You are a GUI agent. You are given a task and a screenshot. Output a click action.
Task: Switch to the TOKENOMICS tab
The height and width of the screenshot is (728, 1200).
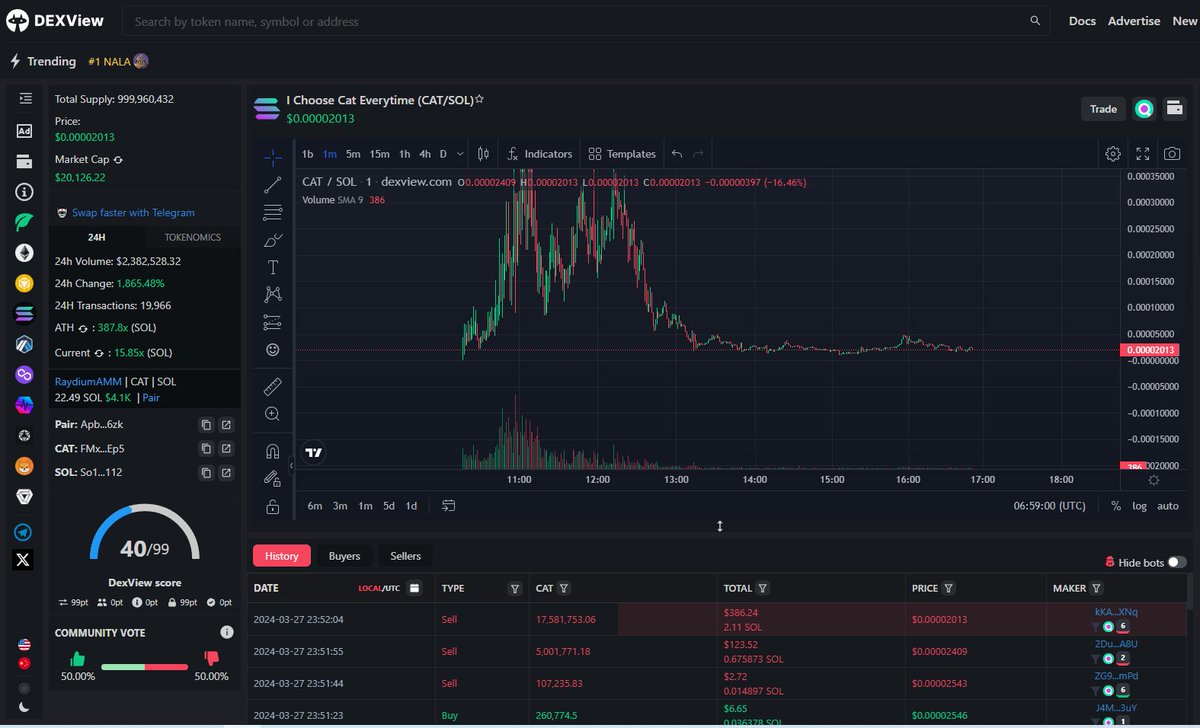tap(193, 238)
